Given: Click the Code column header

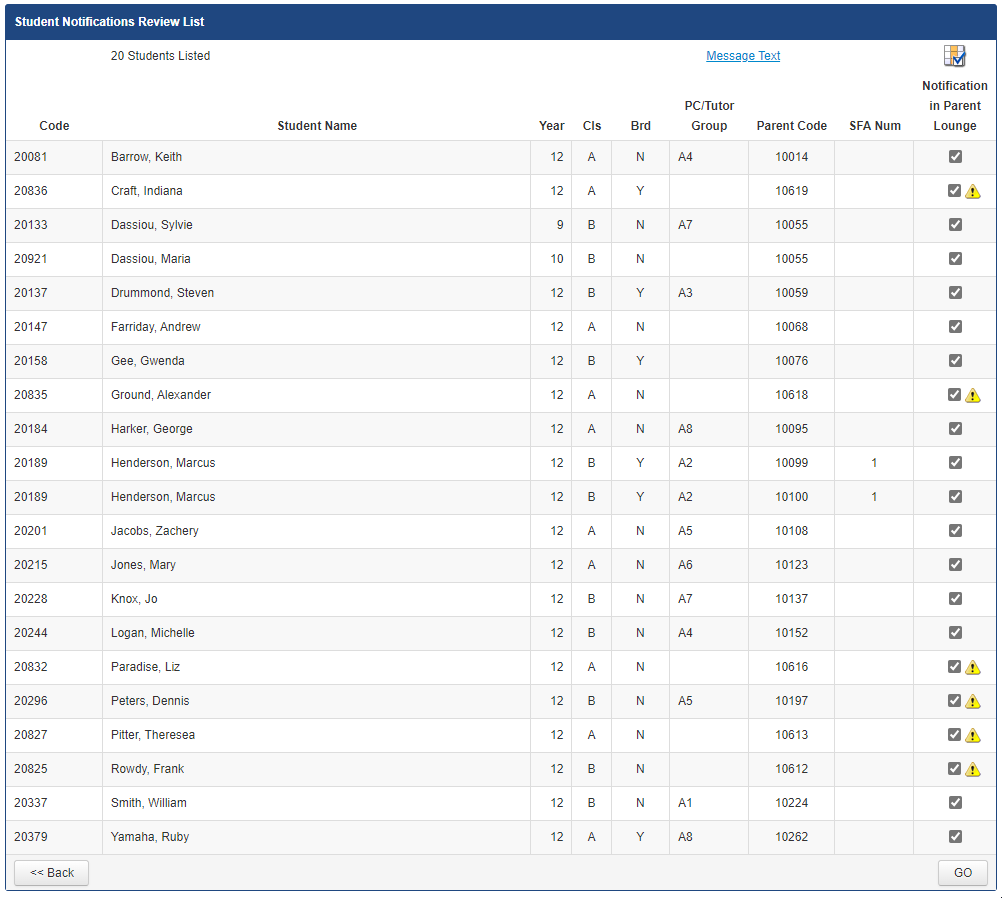Looking at the screenshot, I should click(x=54, y=126).
